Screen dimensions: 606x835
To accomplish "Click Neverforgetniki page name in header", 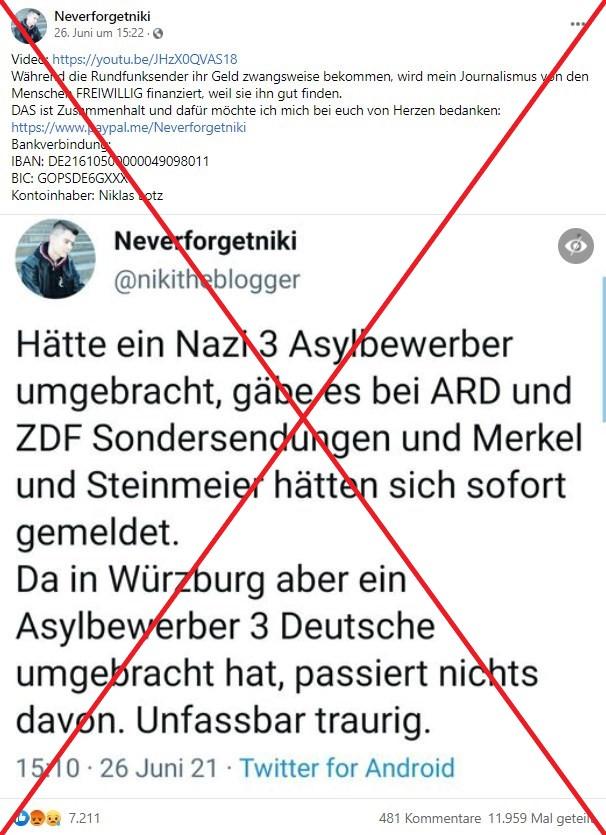I will [102, 17].
